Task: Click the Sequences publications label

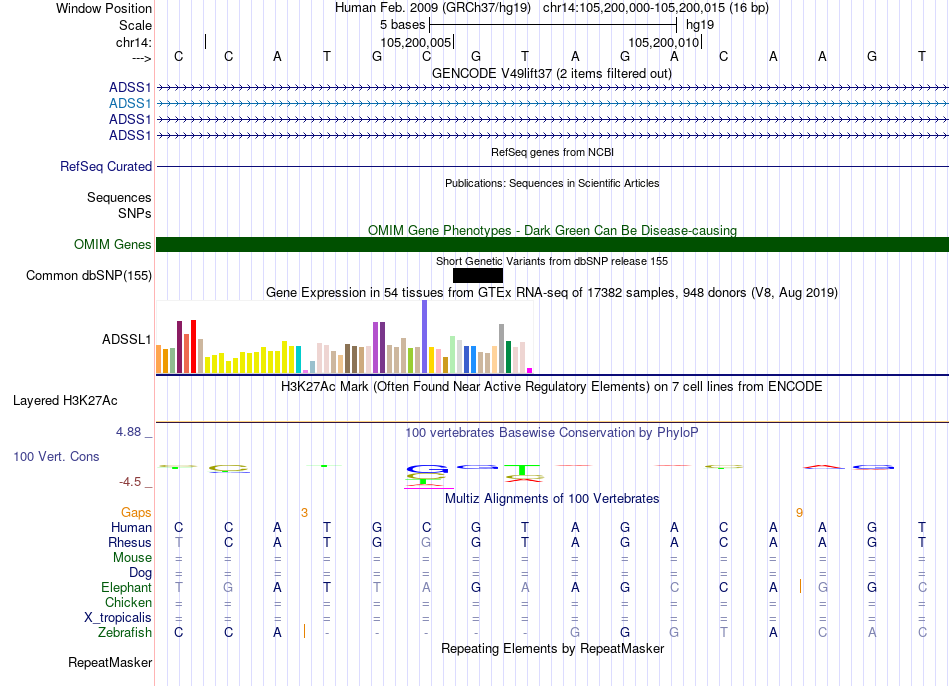Action: (119, 198)
